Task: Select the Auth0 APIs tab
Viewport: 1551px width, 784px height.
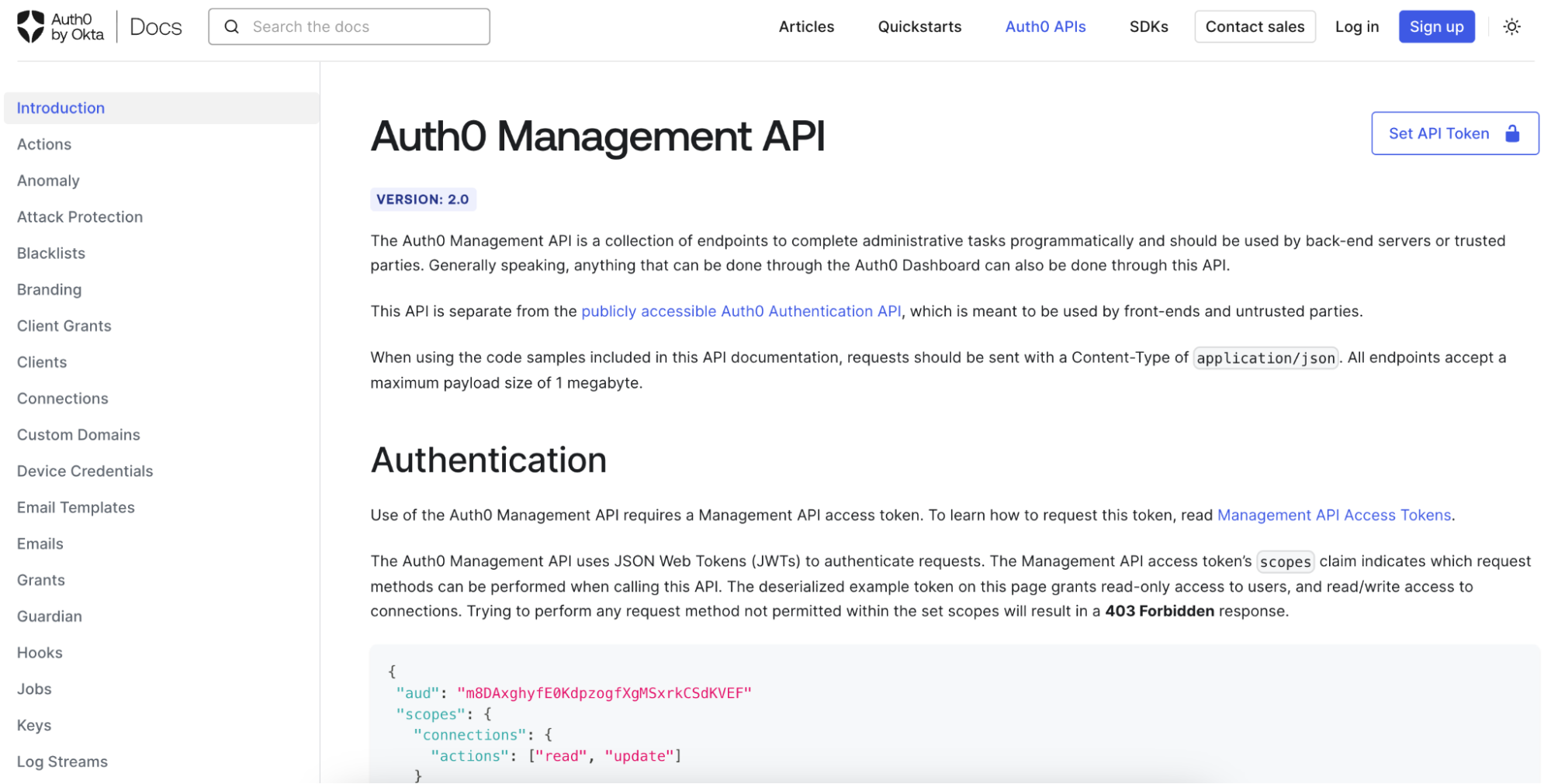Action: [1044, 26]
